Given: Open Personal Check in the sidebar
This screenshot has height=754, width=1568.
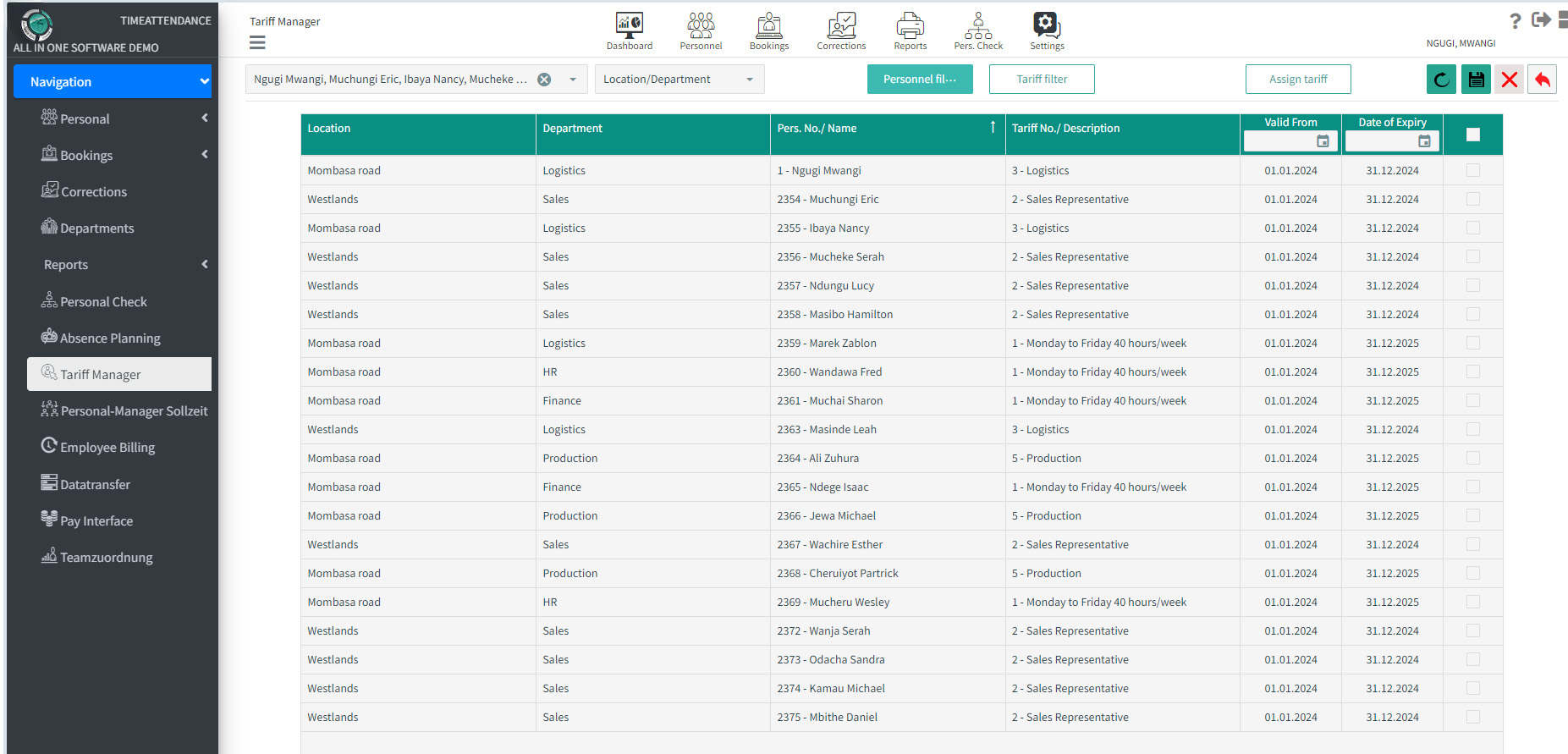Looking at the screenshot, I should point(94,301).
